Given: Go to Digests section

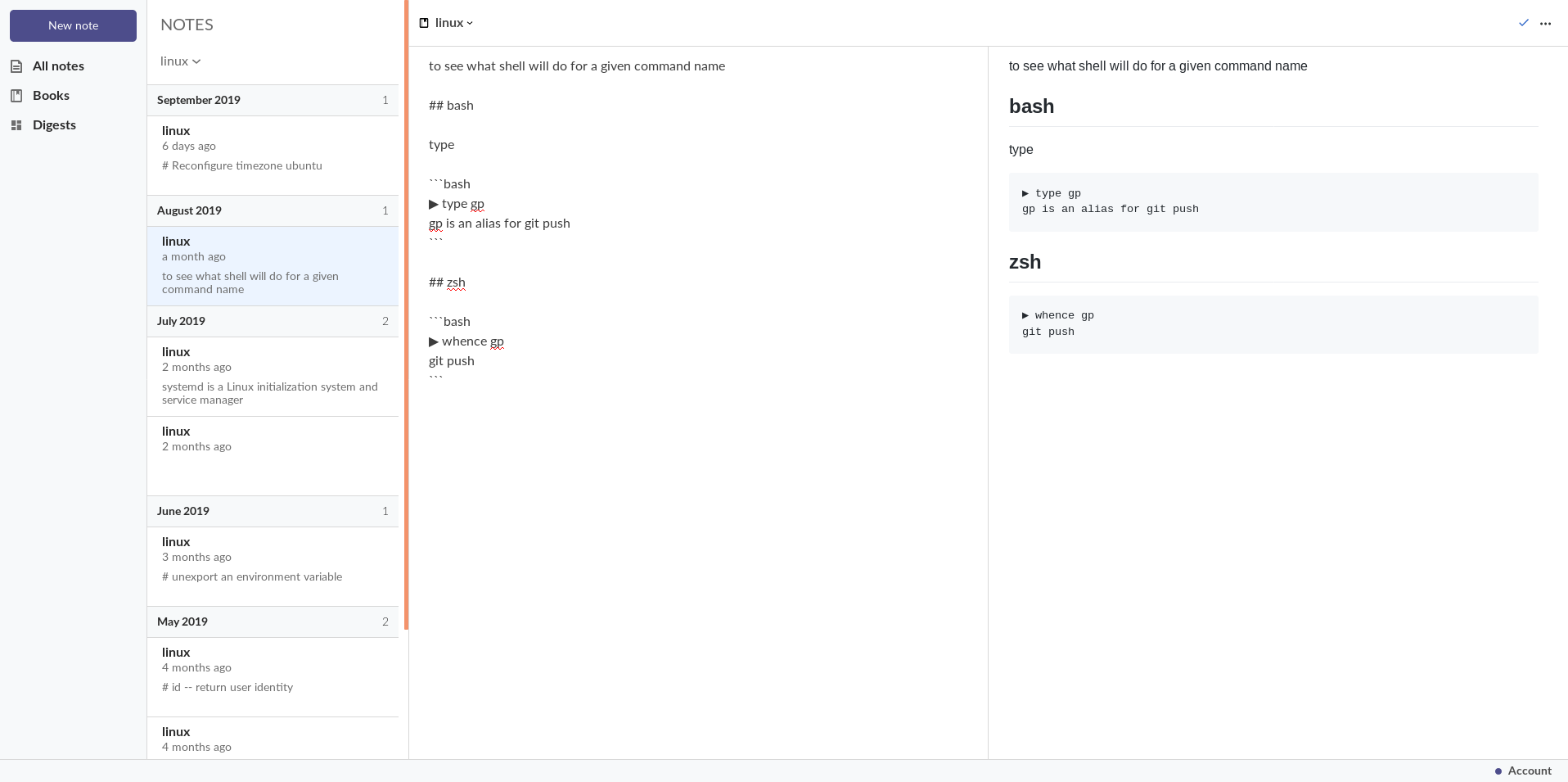Looking at the screenshot, I should (x=54, y=125).
